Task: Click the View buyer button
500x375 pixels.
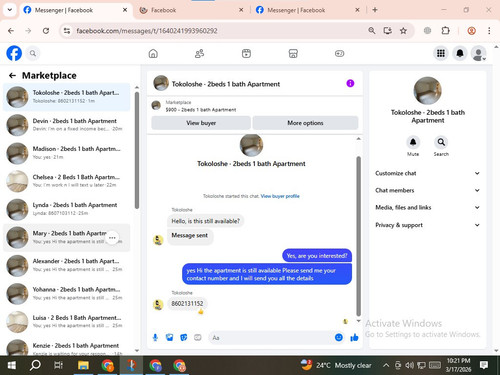Action: [201, 123]
